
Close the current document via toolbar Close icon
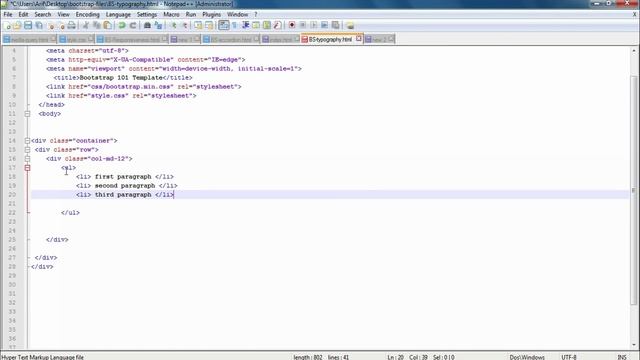click(51, 25)
